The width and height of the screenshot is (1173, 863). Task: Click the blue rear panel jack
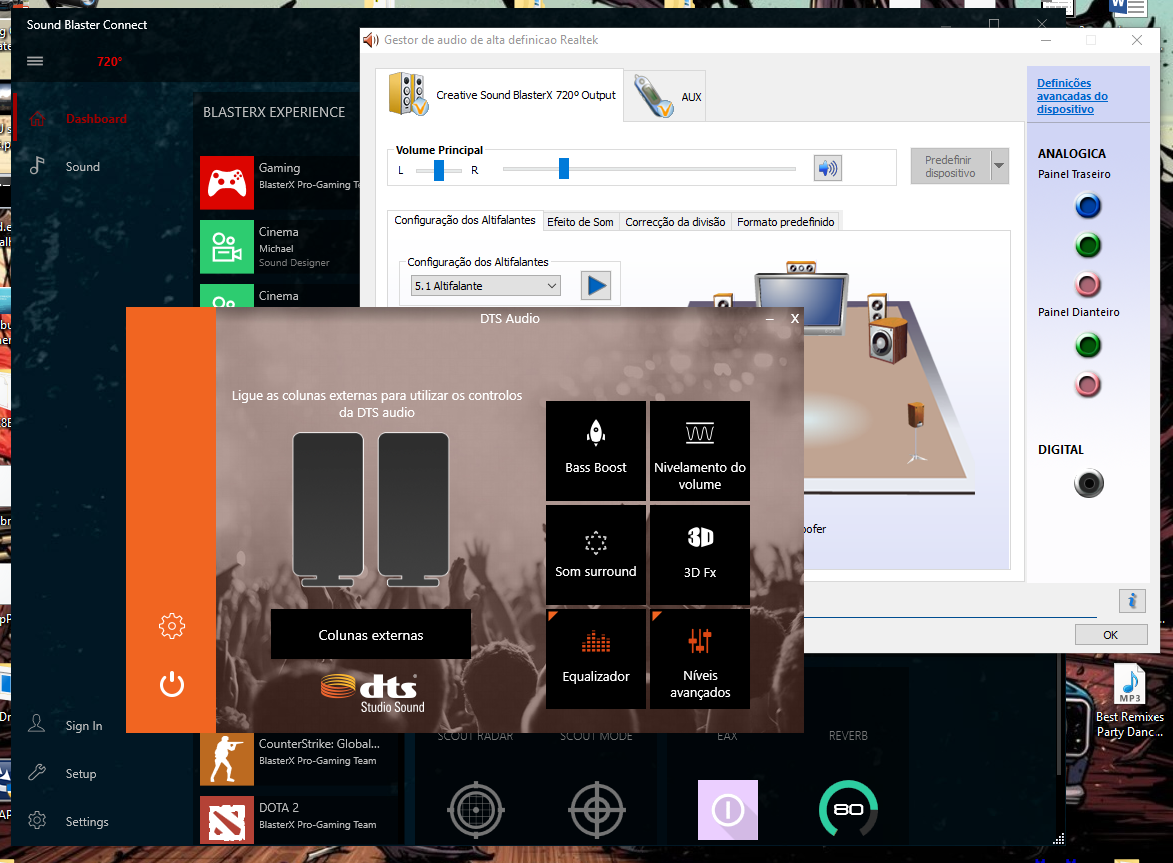(1088, 206)
